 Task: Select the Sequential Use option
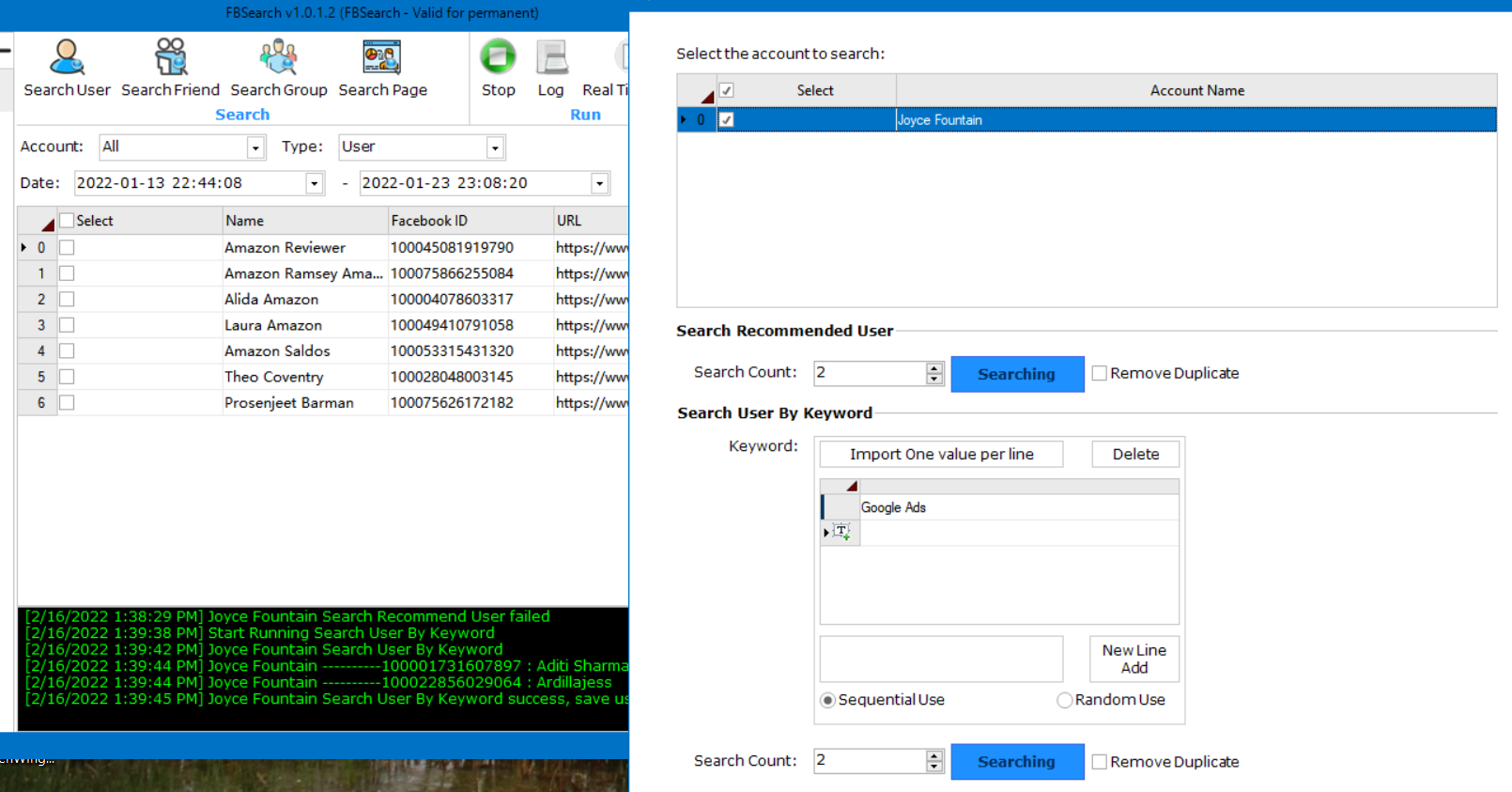[x=827, y=700]
